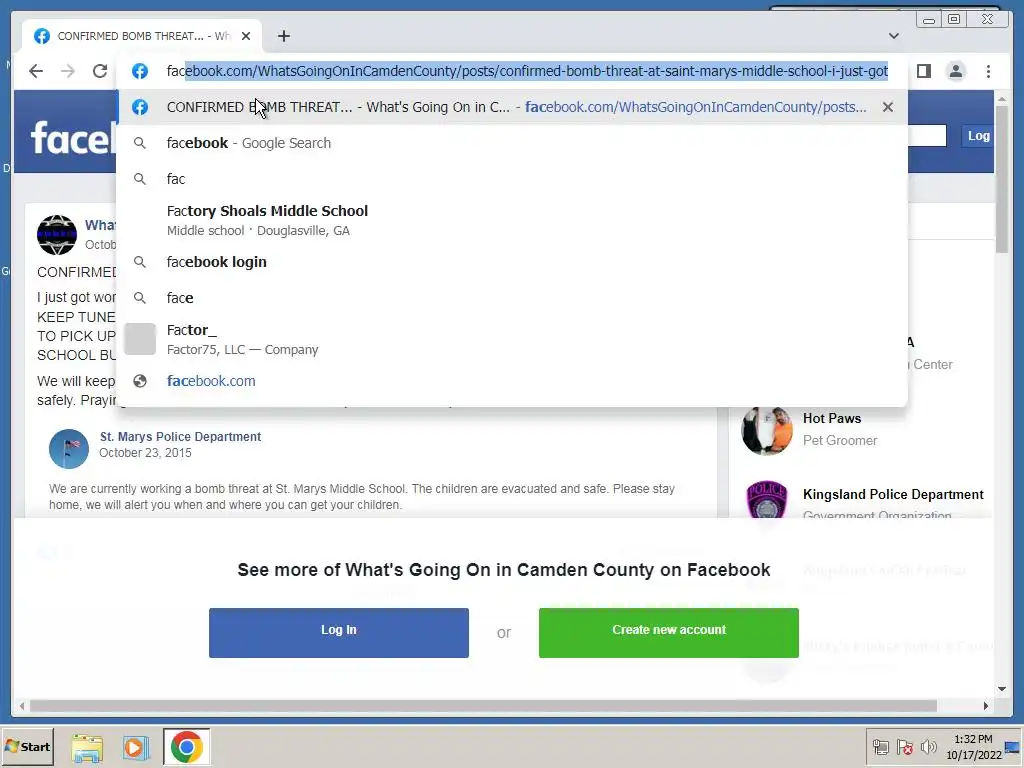1024x768 pixels.
Task: Select the CONFIRMED BOMB THREAT browser tab
Action: [142, 36]
